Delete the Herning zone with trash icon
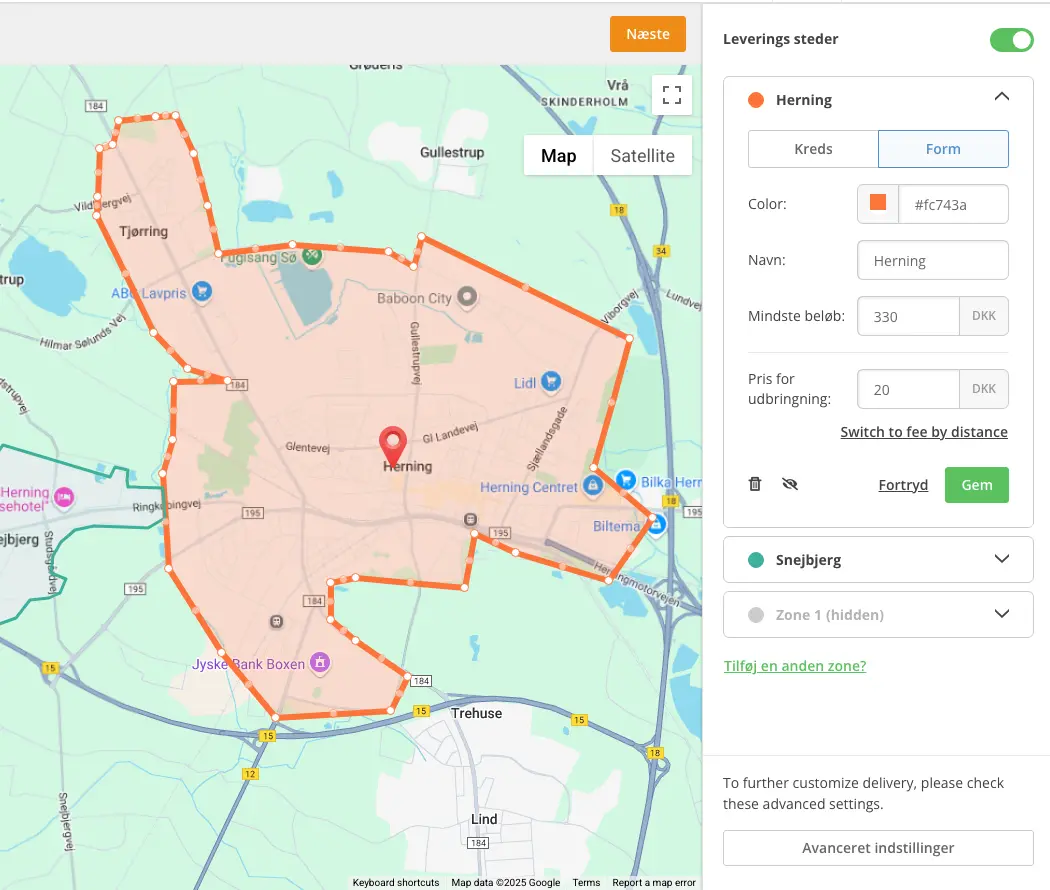The width and height of the screenshot is (1050, 890). pyautogui.click(x=755, y=484)
